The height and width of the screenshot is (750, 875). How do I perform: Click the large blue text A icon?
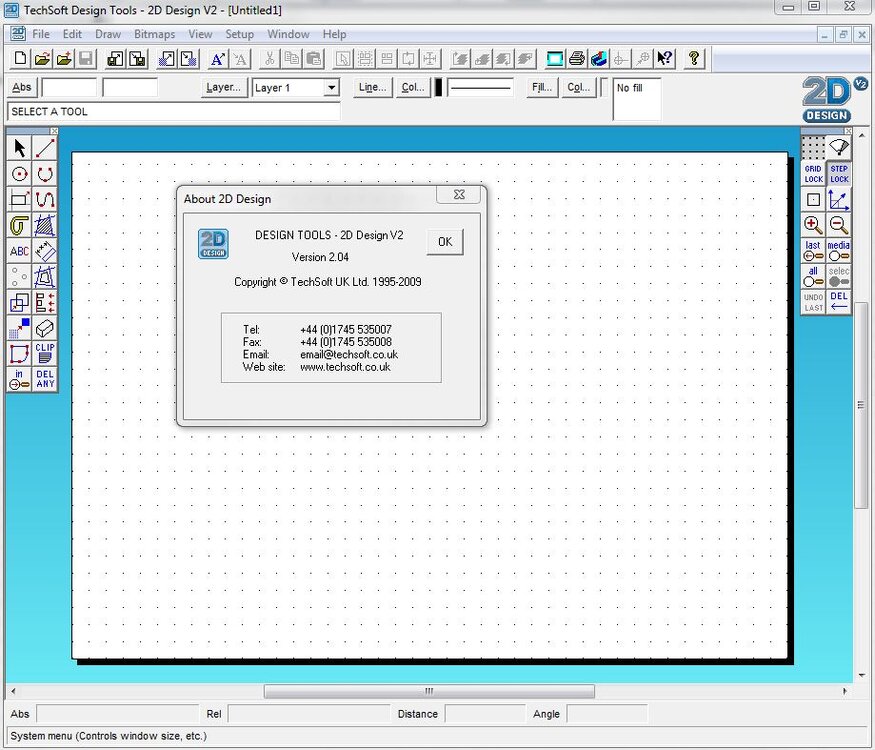pyautogui.click(x=218, y=59)
